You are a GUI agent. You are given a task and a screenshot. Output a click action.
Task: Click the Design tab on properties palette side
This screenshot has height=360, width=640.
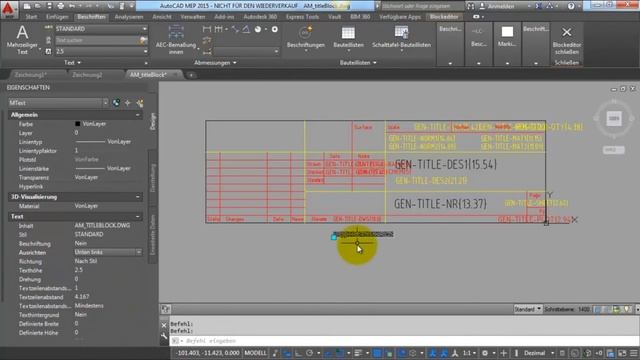153,122
